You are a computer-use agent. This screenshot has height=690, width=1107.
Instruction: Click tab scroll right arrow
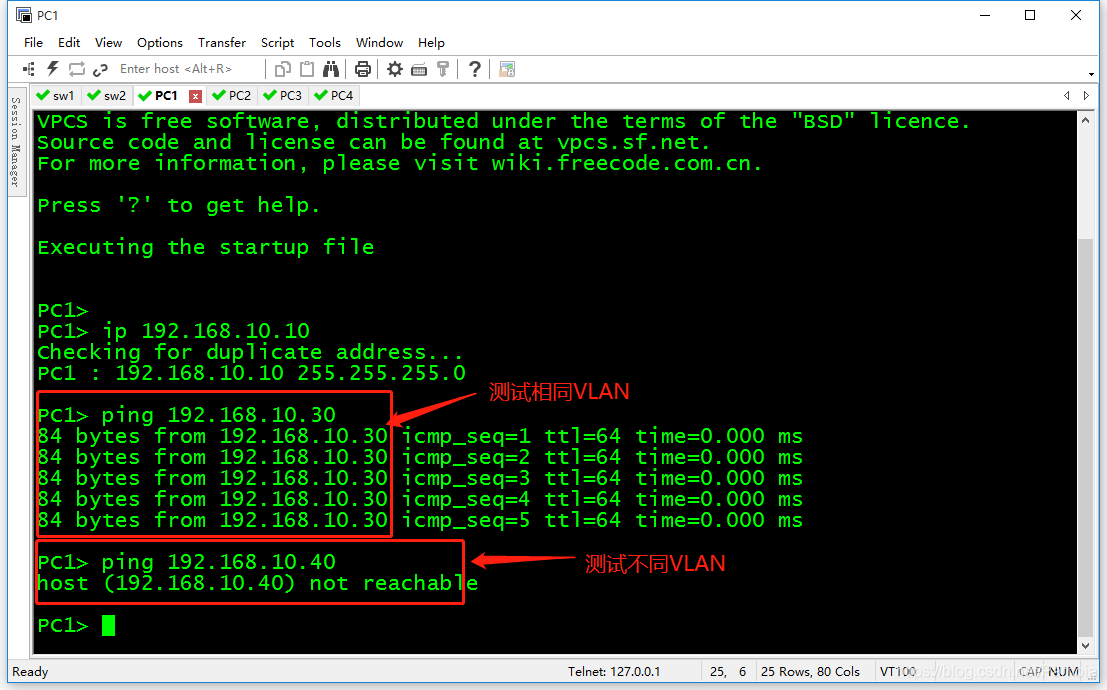click(x=1087, y=95)
